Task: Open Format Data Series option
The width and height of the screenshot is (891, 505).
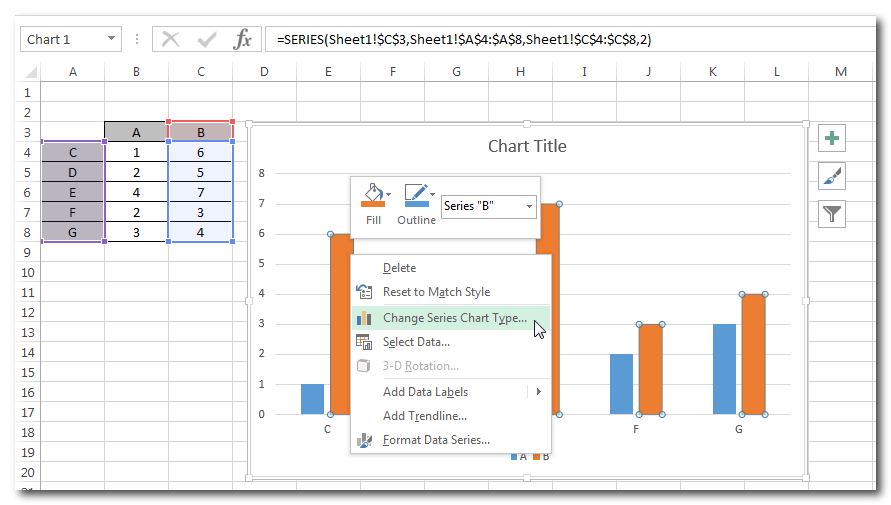Action: tap(436, 440)
